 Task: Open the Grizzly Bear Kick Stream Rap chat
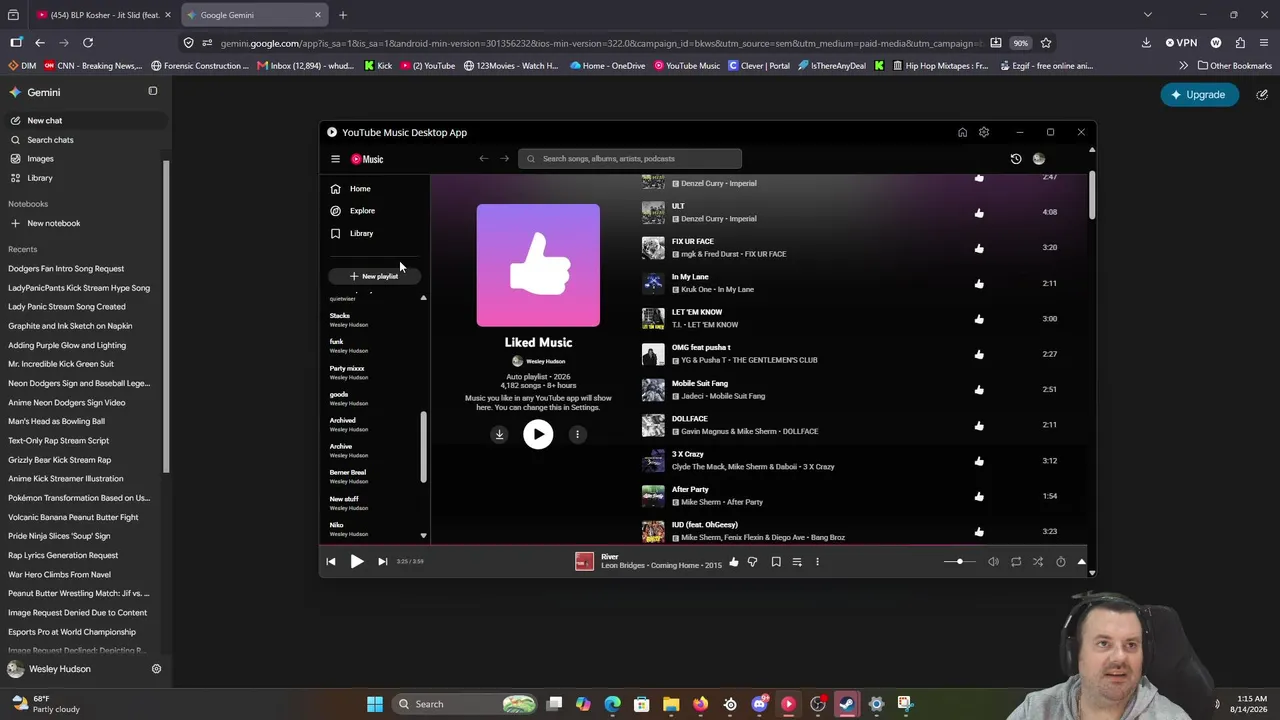click(x=60, y=460)
